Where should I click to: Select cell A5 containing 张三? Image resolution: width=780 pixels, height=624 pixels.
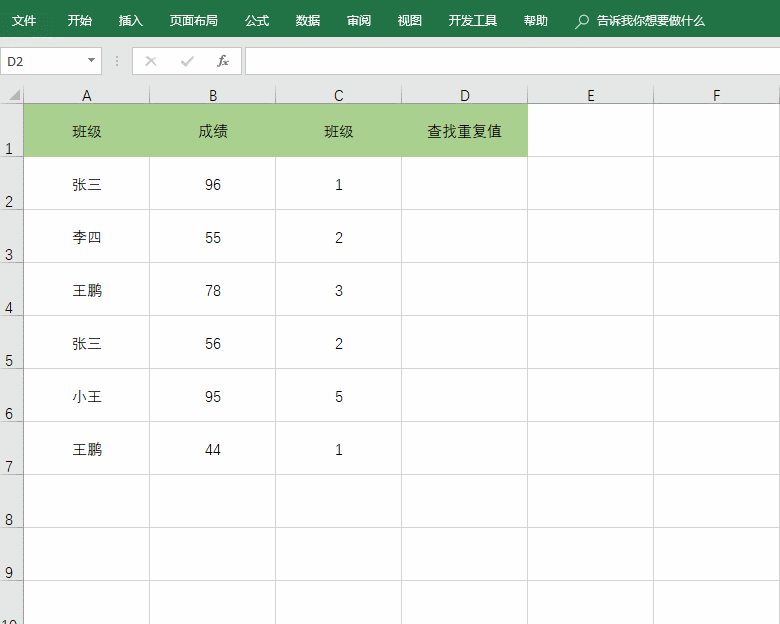coord(87,342)
